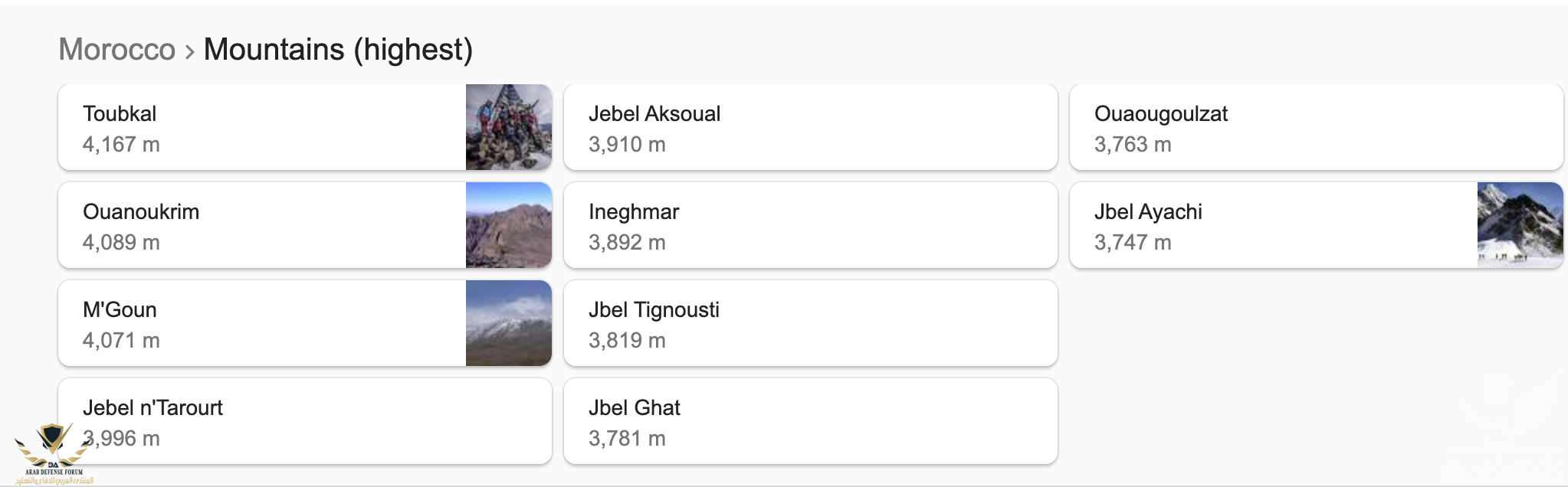The width and height of the screenshot is (1568, 487).
Task: Click the Jebel Aksoual name text
Action: click(x=654, y=114)
